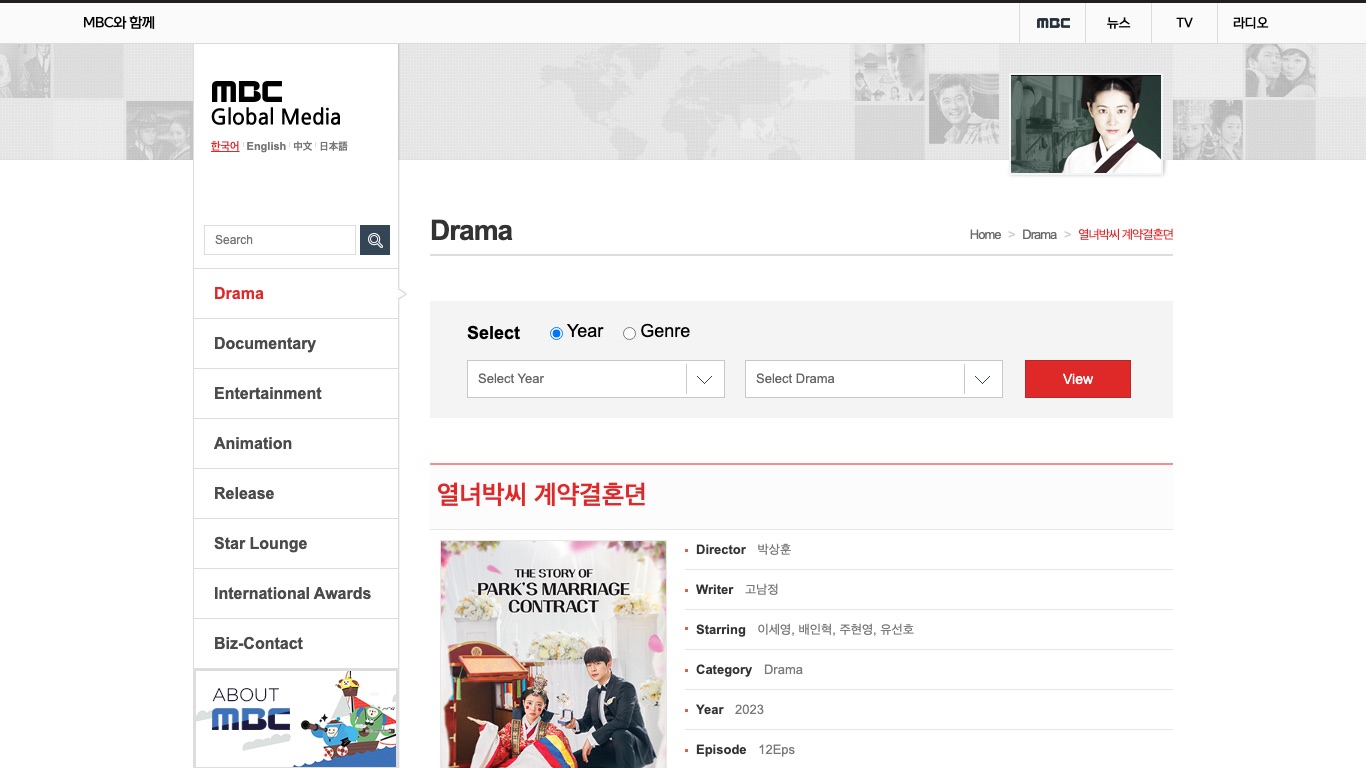Click the drama title 열녀박씨 계약결혼뎐 heading
The height and width of the screenshot is (768, 1366).
tap(541, 494)
